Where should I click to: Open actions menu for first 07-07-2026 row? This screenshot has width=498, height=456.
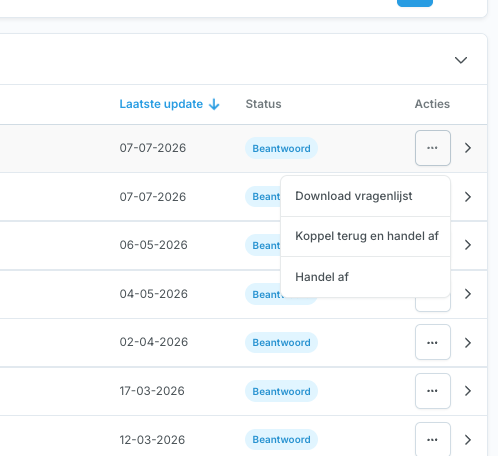click(x=433, y=148)
